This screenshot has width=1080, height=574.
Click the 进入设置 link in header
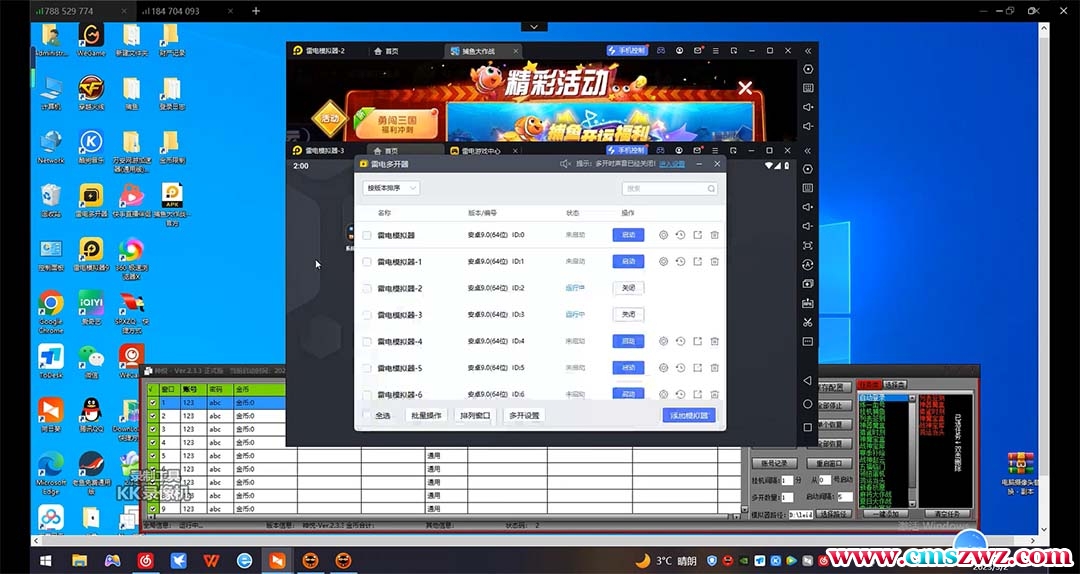pos(671,164)
